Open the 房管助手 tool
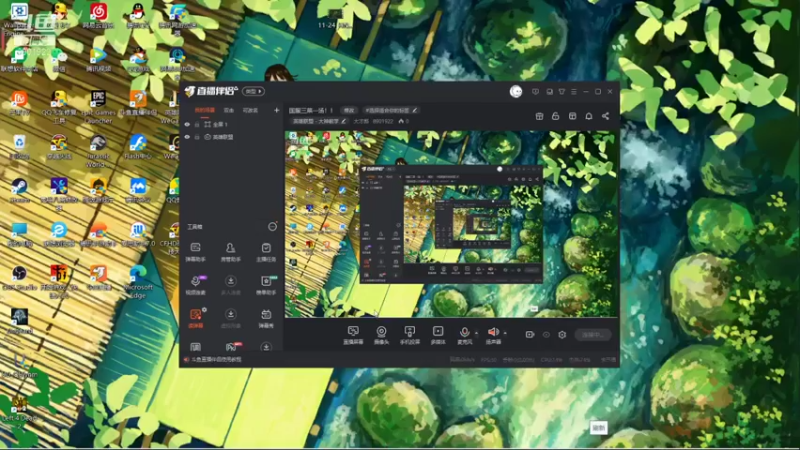The width and height of the screenshot is (800, 450). [x=231, y=252]
